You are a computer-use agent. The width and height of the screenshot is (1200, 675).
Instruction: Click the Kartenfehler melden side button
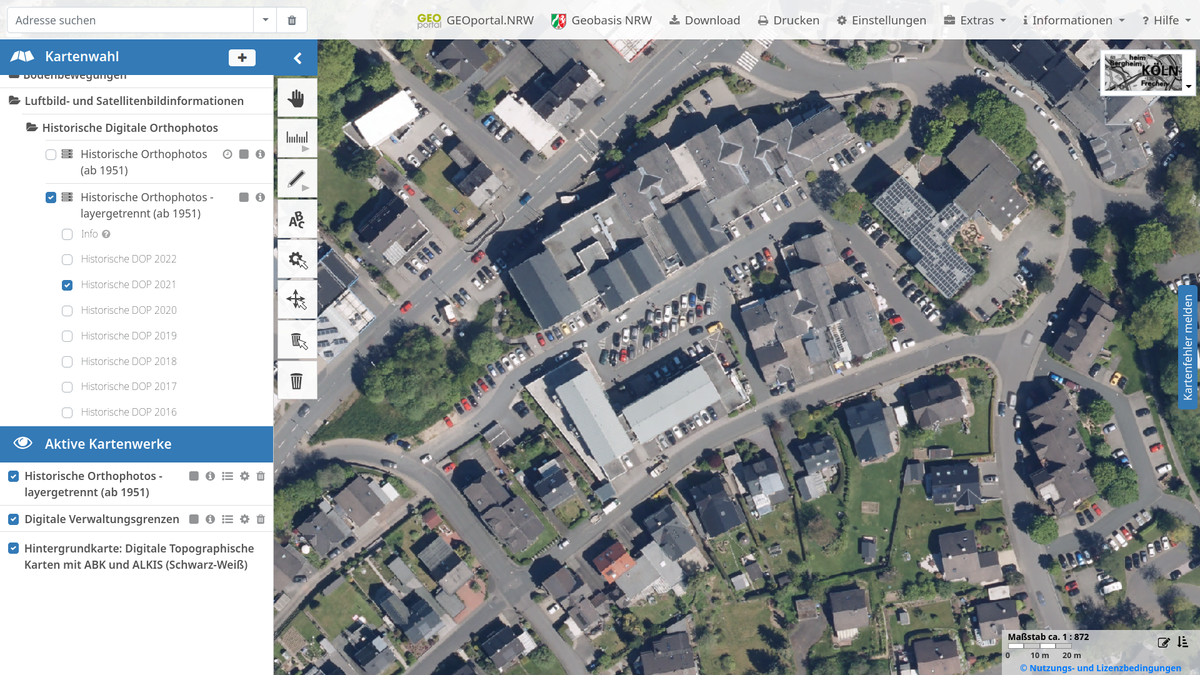coord(1188,347)
